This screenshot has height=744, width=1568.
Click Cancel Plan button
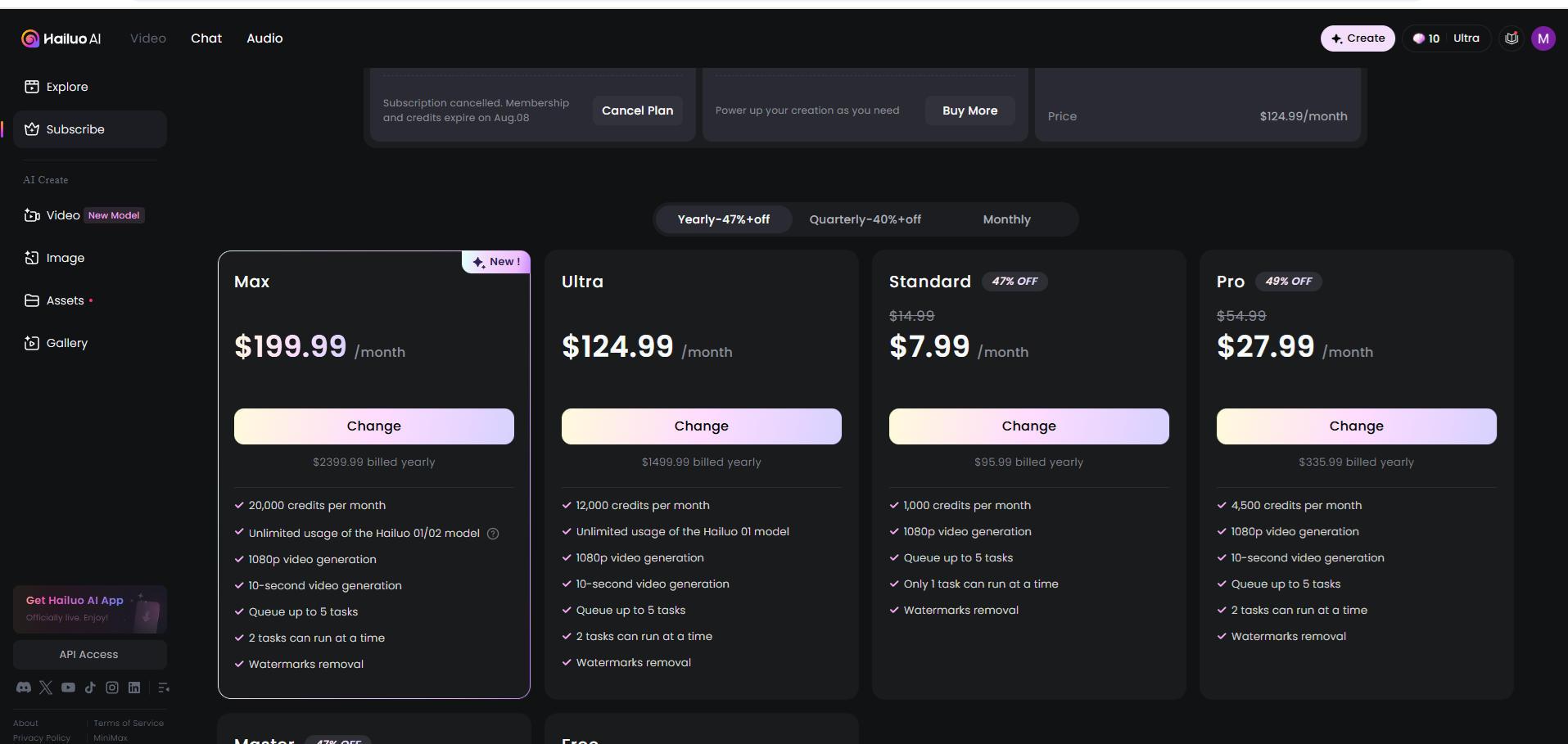[x=637, y=110]
